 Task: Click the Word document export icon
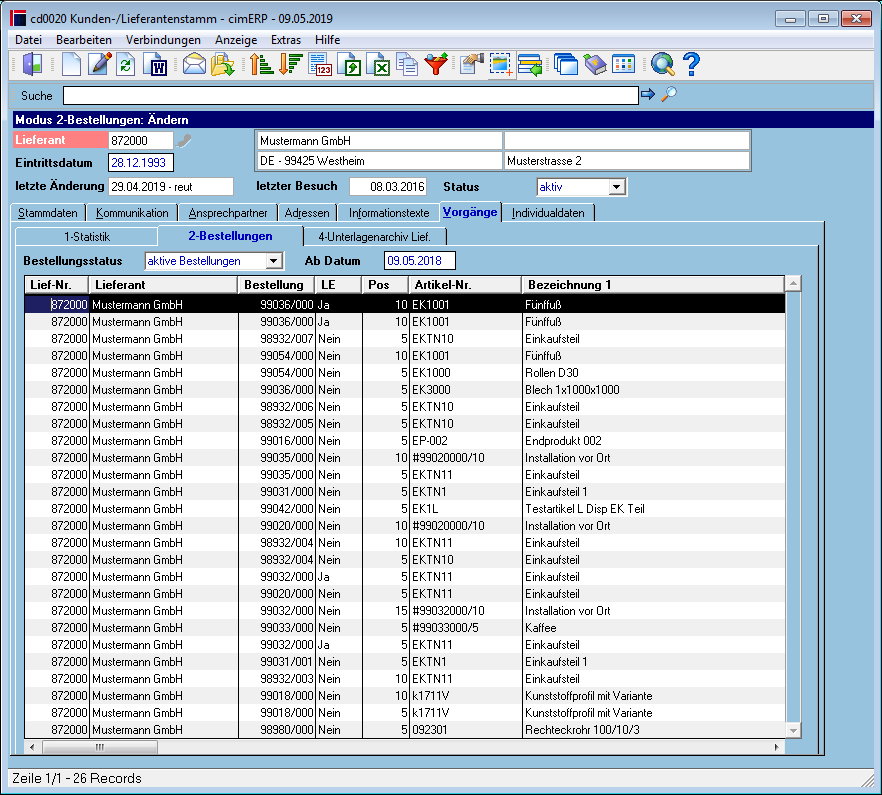pos(155,64)
